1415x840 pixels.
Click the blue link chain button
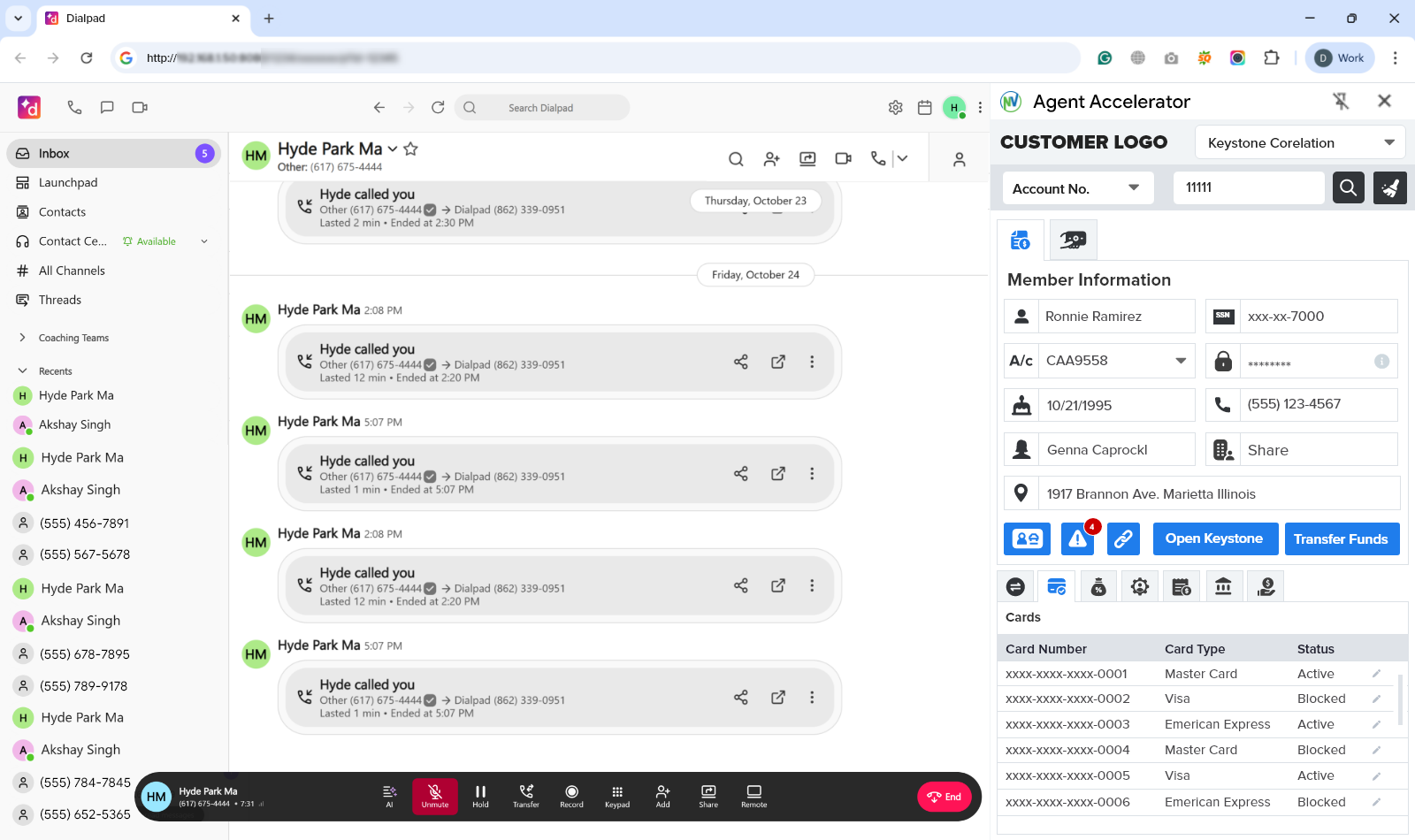pos(1123,538)
